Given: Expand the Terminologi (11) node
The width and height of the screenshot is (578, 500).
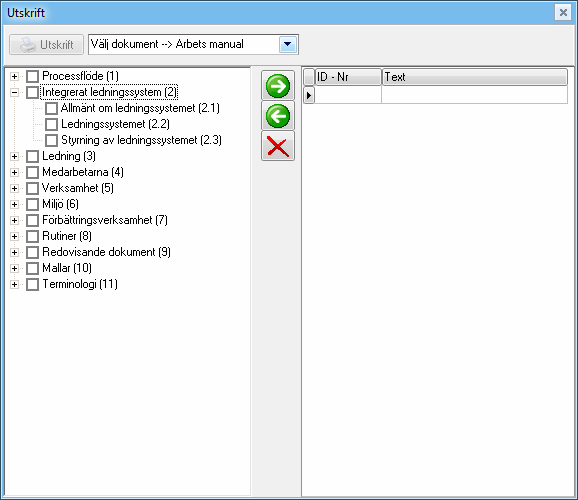Looking at the screenshot, I should (x=14, y=284).
